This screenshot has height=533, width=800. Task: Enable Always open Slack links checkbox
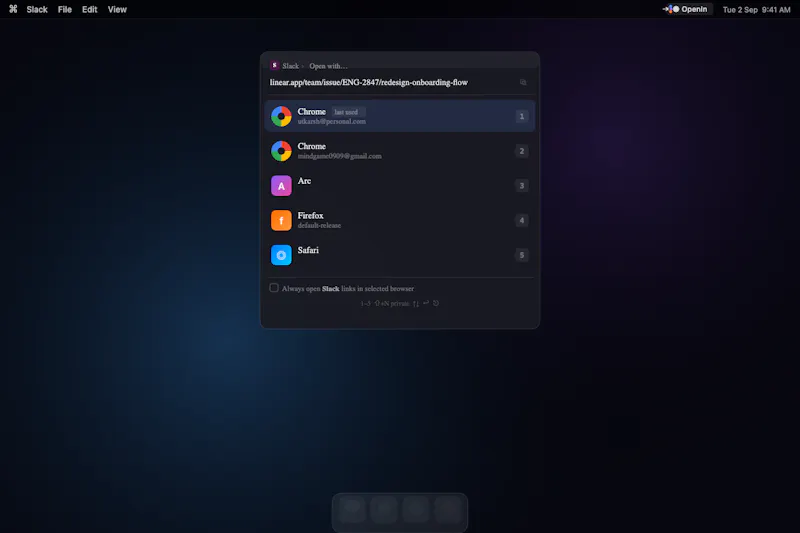[x=274, y=288]
